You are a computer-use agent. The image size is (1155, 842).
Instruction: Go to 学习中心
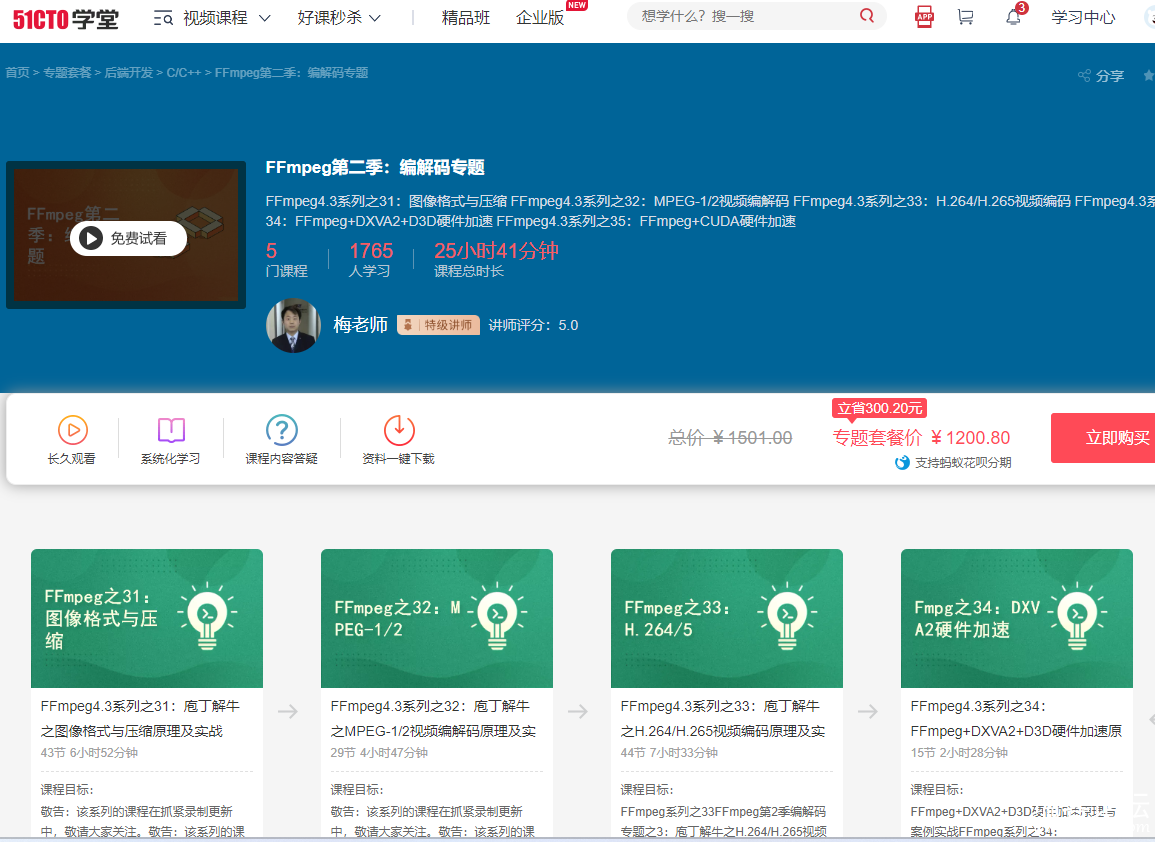point(1083,18)
